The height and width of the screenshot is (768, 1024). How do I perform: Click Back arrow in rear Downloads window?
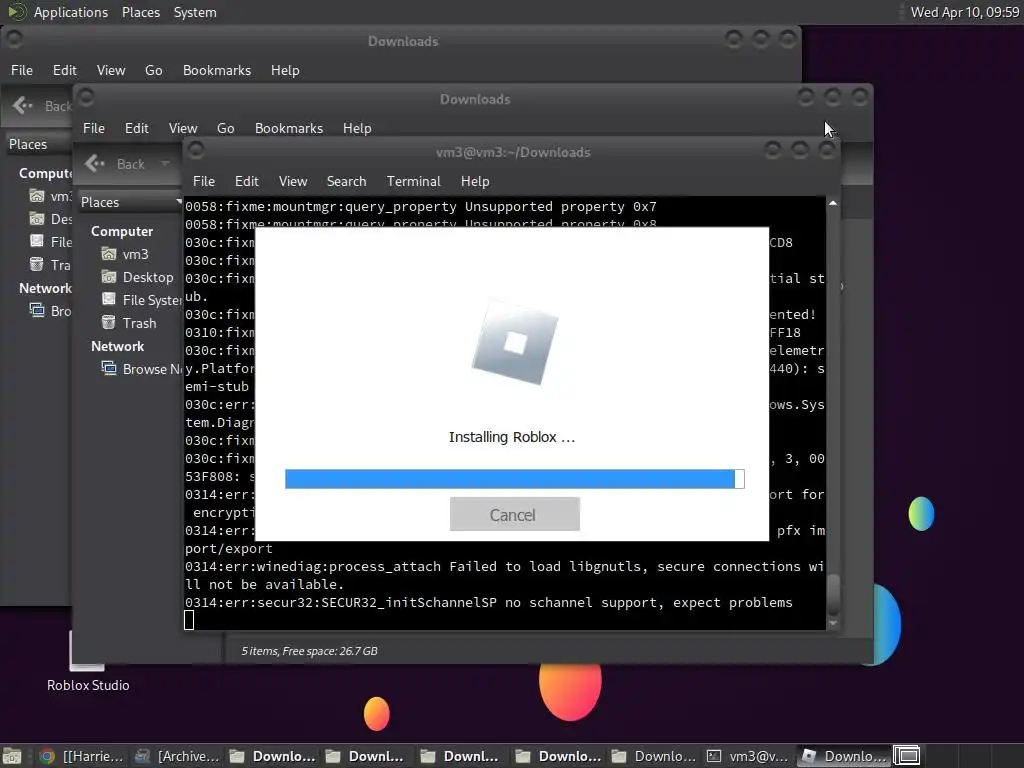point(23,105)
